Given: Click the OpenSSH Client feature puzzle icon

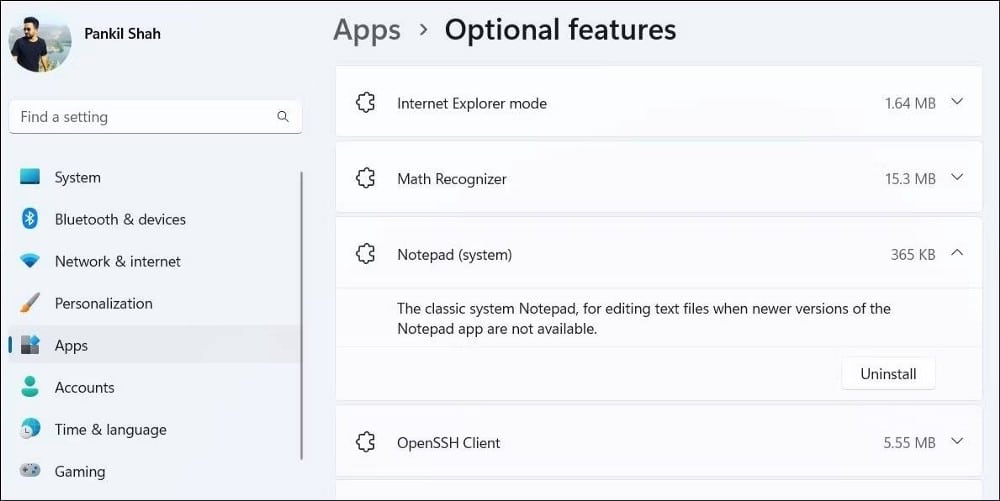Looking at the screenshot, I should point(366,442).
